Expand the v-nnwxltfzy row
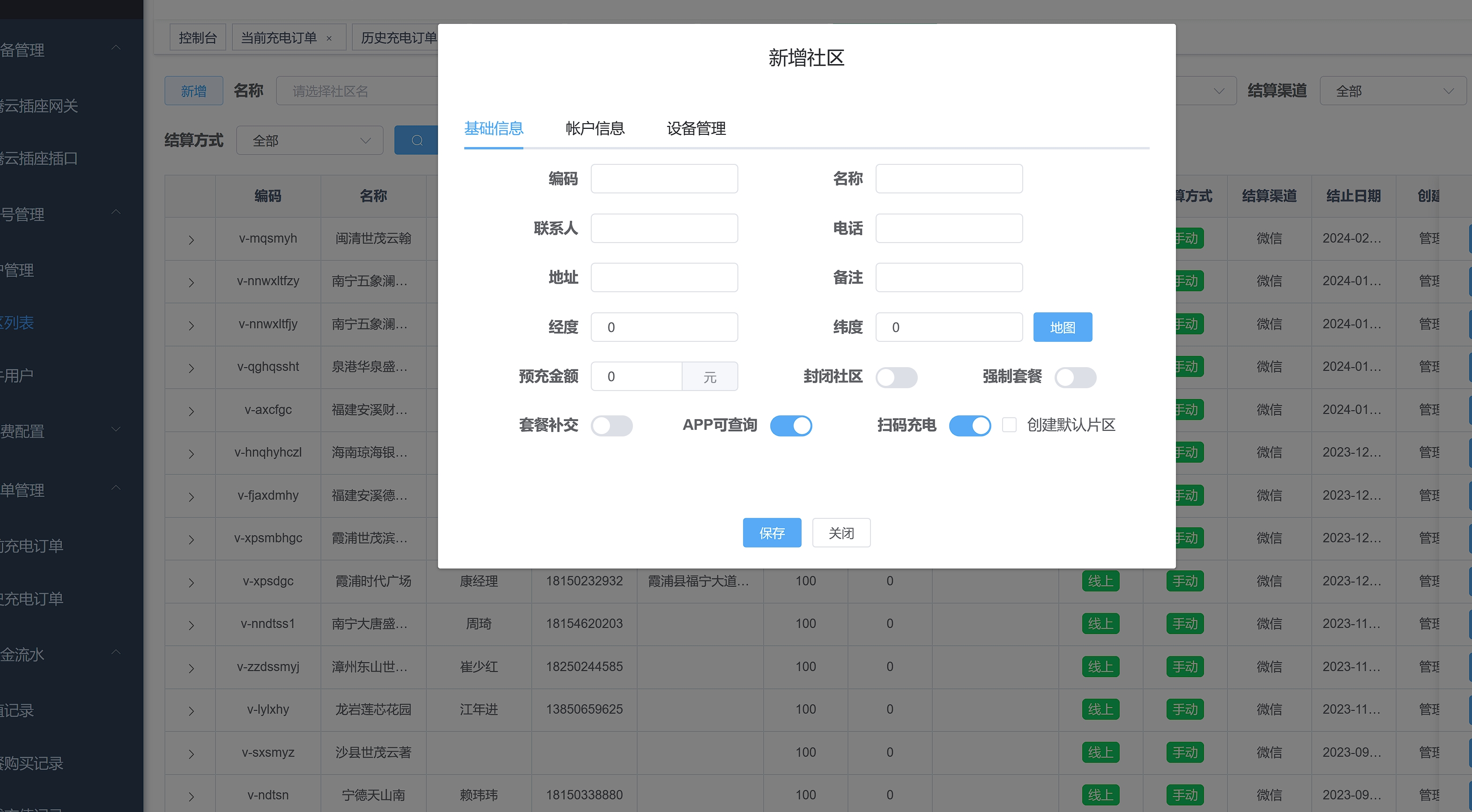 pyautogui.click(x=191, y=282)
